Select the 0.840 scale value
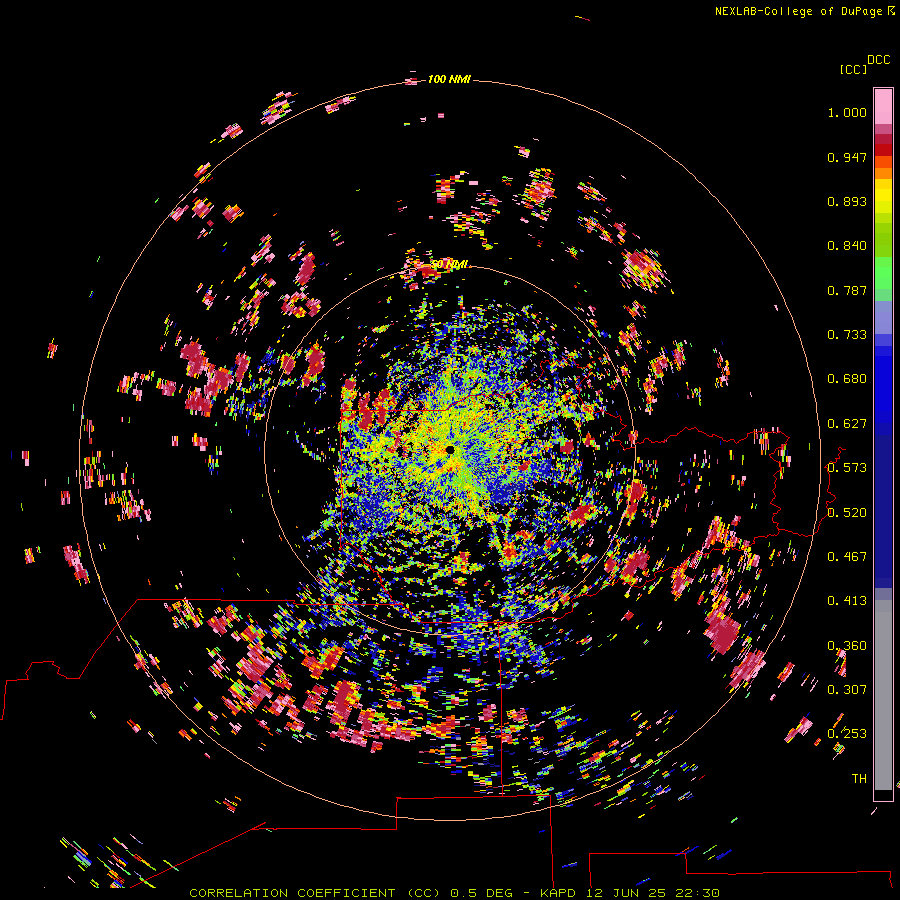Viewport: 900px width, 900px height. tap(847, 246)
